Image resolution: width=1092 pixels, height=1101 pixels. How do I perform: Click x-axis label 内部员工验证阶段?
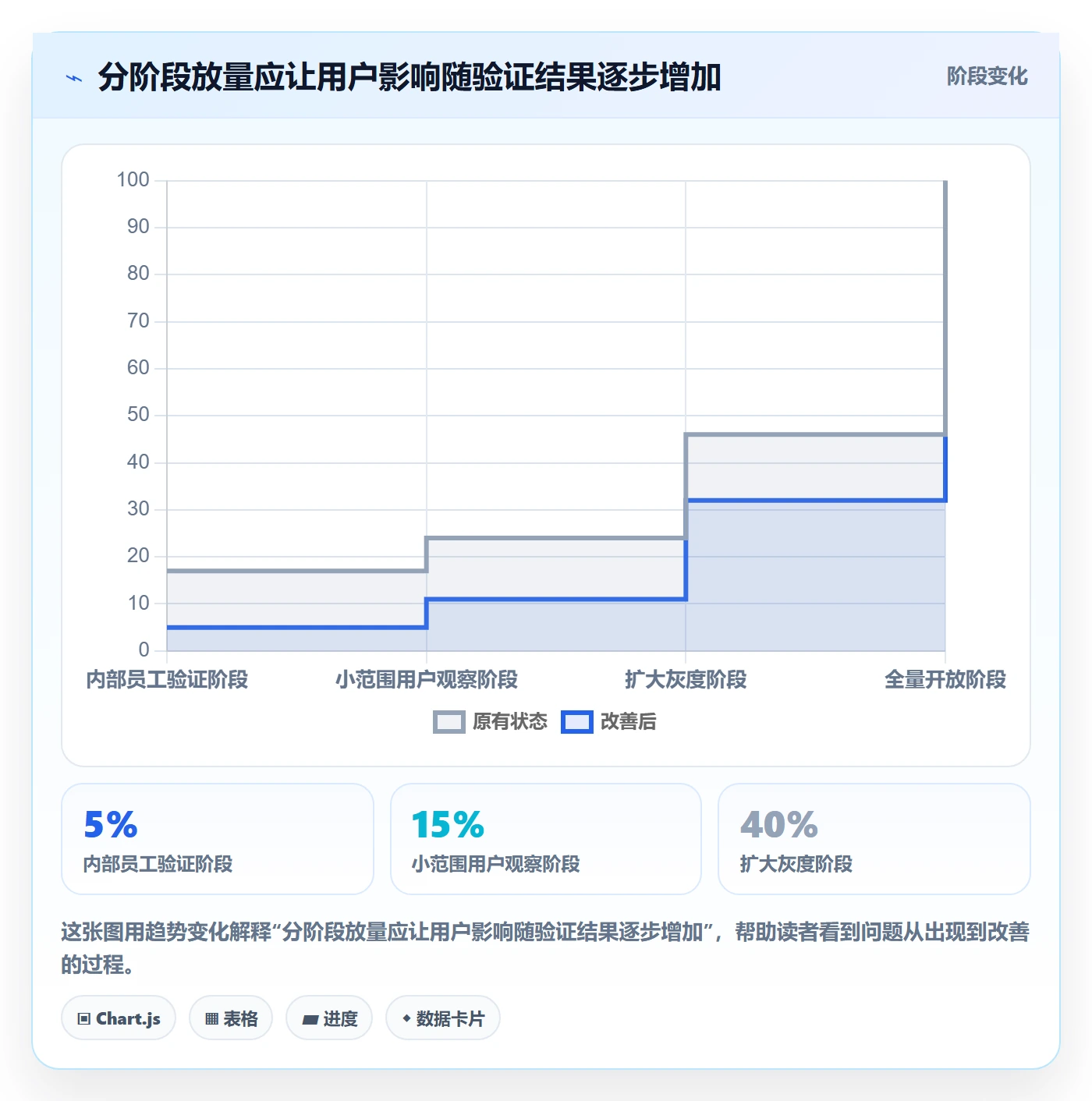pyautogui.click(x=167, y=680)
